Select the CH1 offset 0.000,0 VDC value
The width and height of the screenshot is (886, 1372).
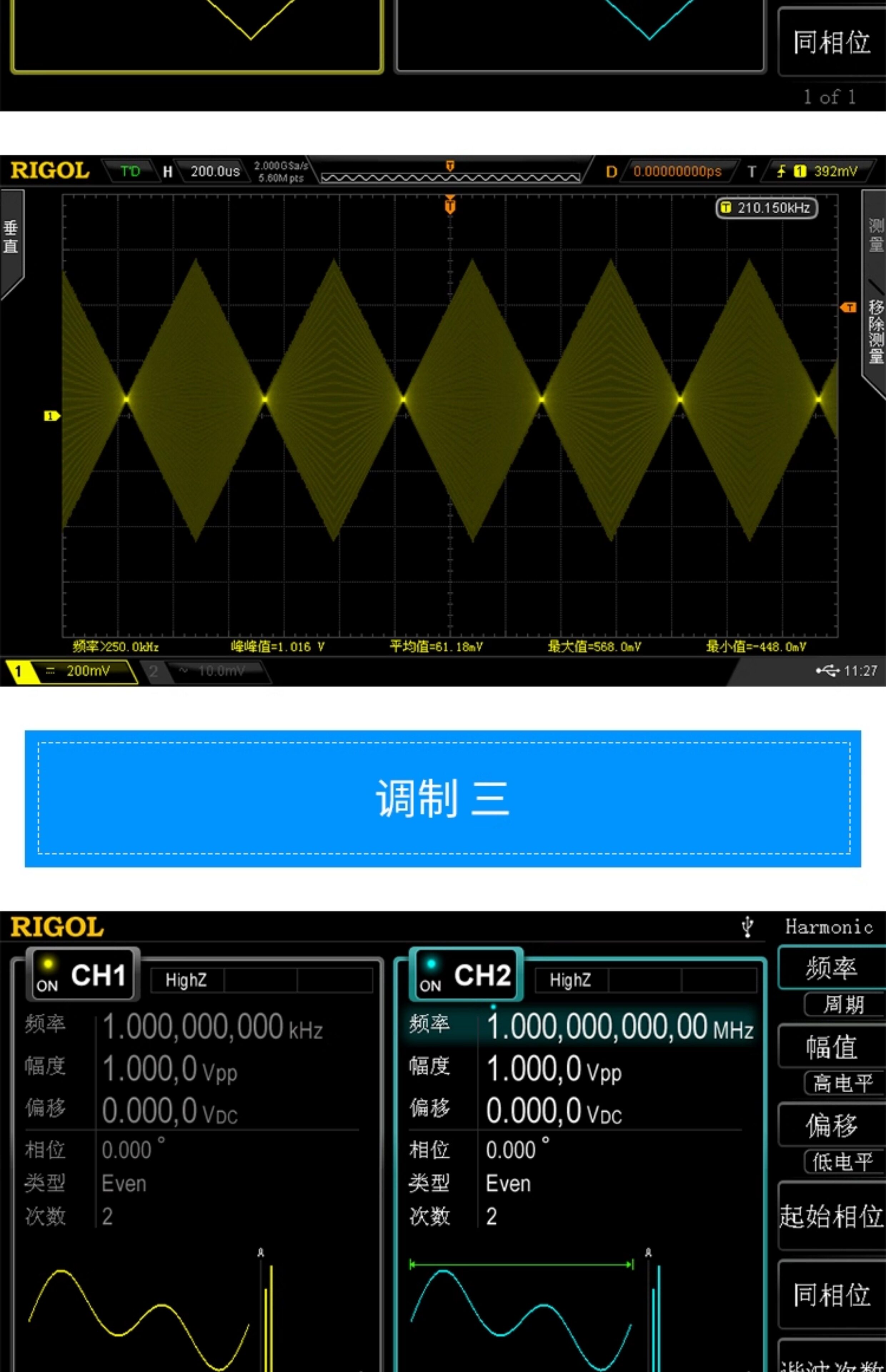pos(170,1111)
